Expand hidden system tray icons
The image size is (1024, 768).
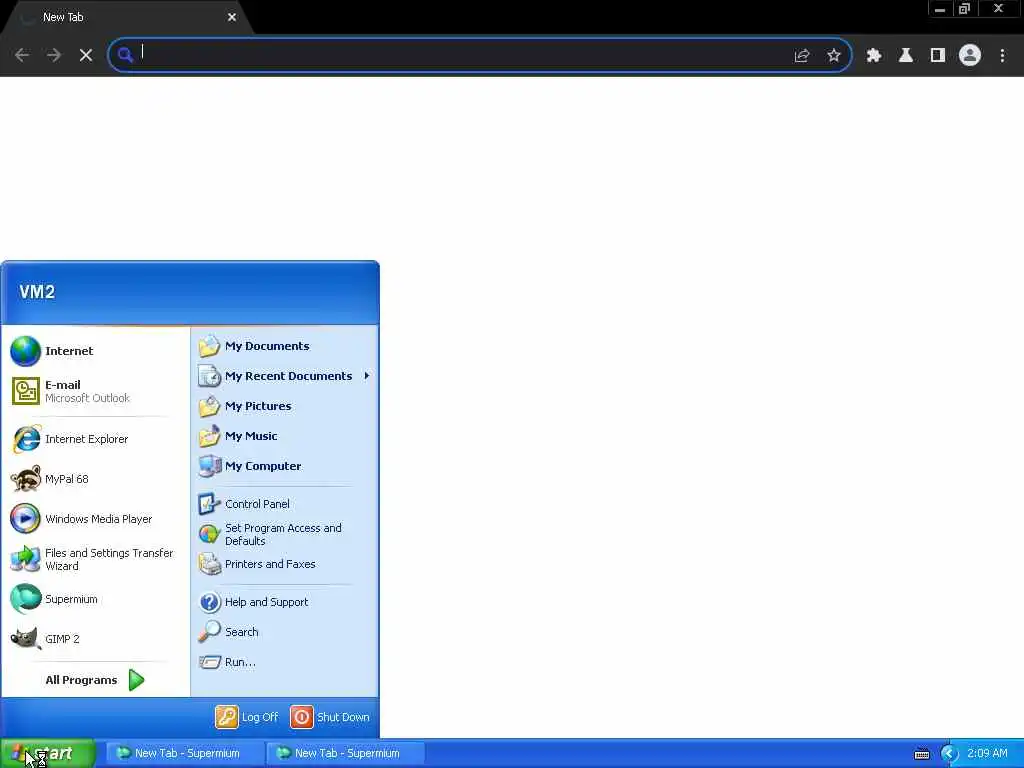[x=949, y=754]
